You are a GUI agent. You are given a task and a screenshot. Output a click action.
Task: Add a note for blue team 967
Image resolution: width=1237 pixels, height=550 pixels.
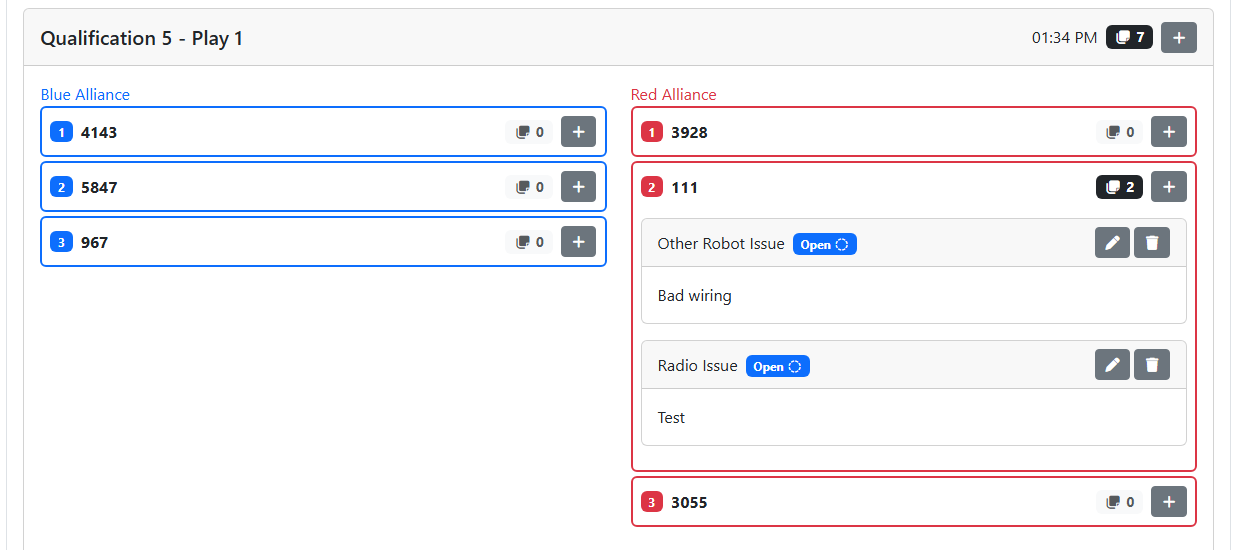click(x=578, y=241)
